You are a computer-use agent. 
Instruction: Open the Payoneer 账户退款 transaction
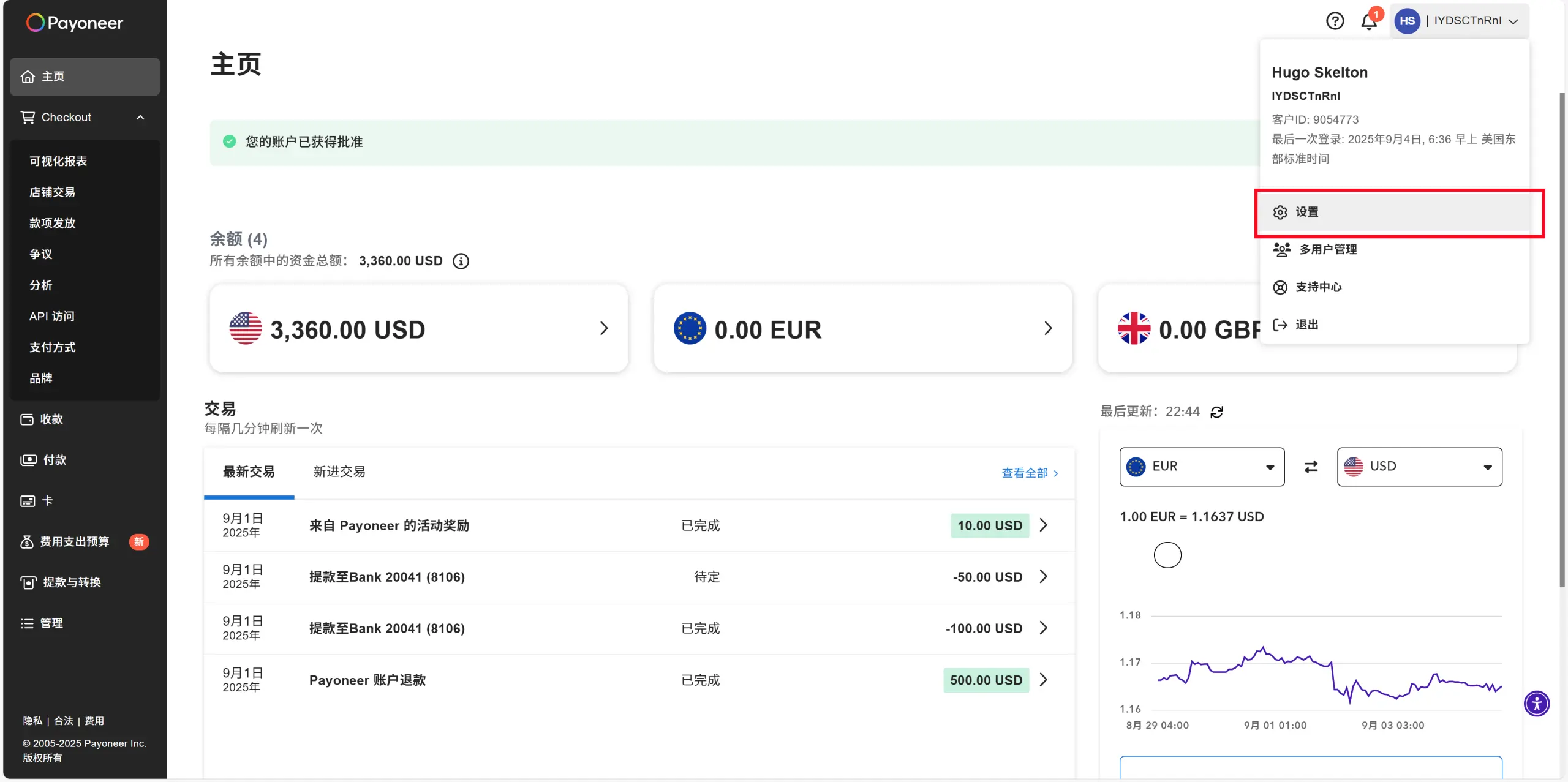pyautogui.click(x=639, y=680)
